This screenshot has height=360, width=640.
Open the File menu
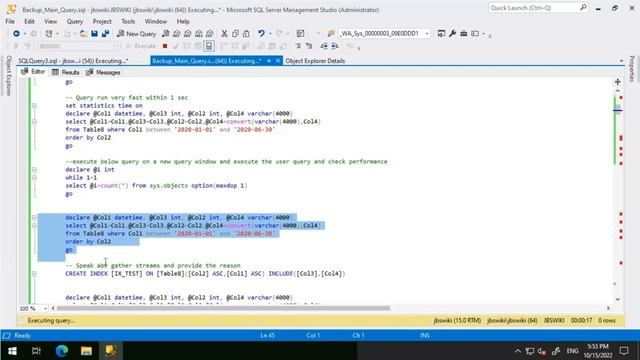(10, 21)
